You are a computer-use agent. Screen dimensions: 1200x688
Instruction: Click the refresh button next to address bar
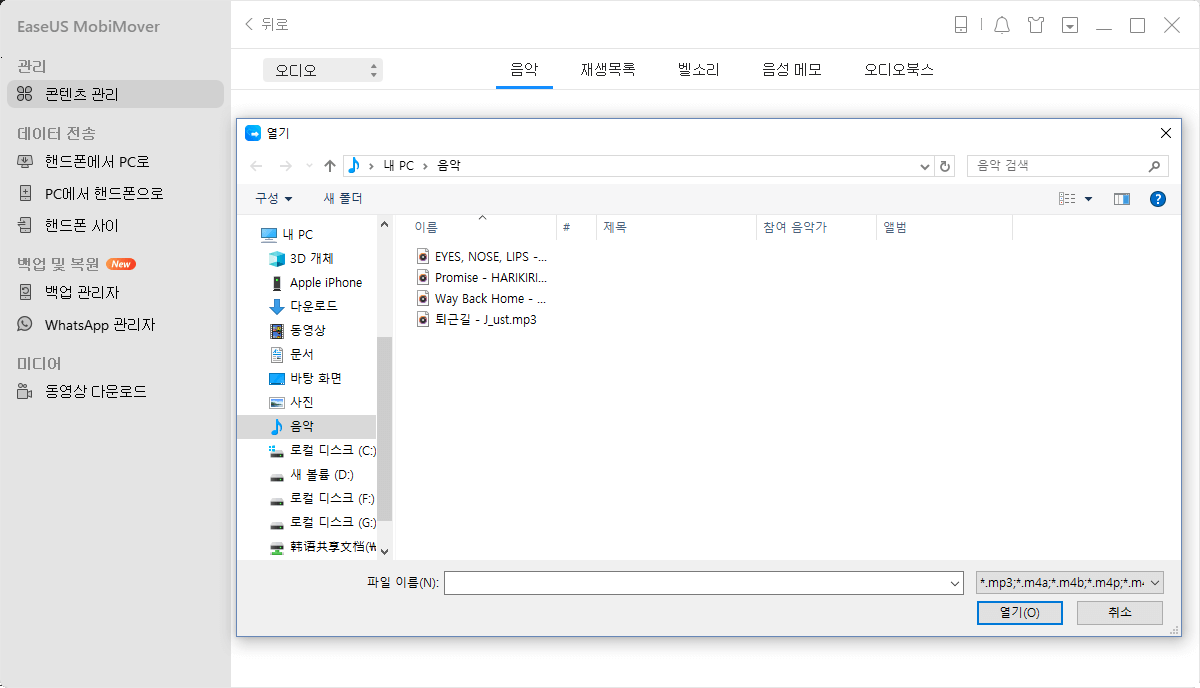point(946,166)
